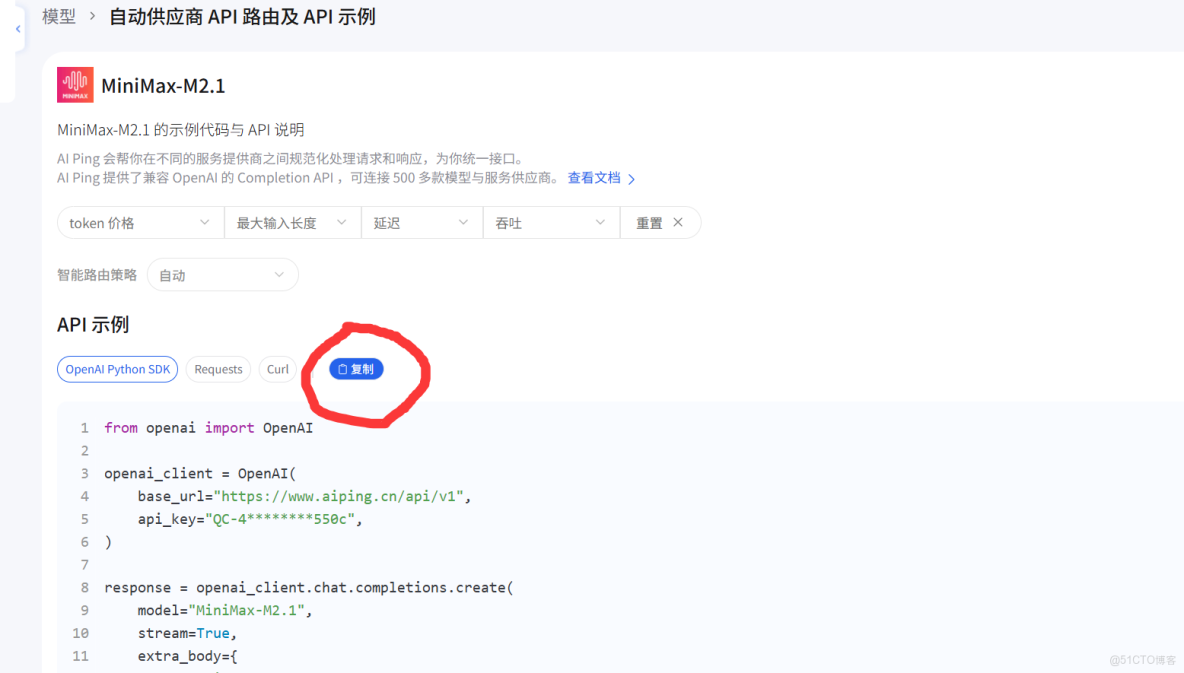Open the 最大输入长度 filter dropdown

coord(292,222)
